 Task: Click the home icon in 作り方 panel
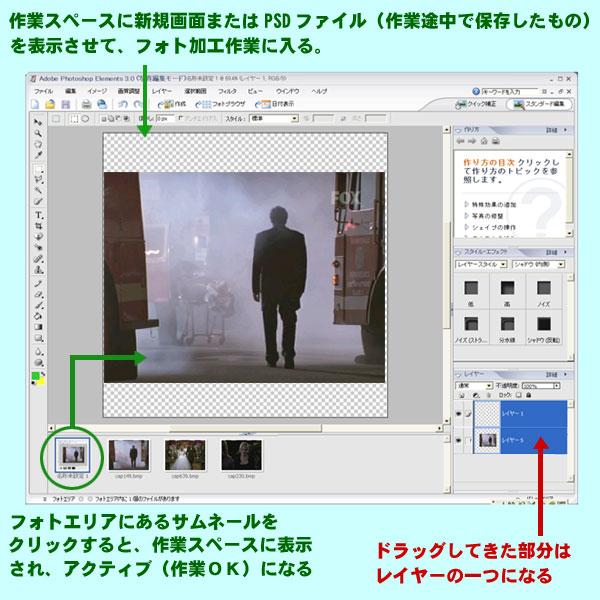tap(484, 141)
